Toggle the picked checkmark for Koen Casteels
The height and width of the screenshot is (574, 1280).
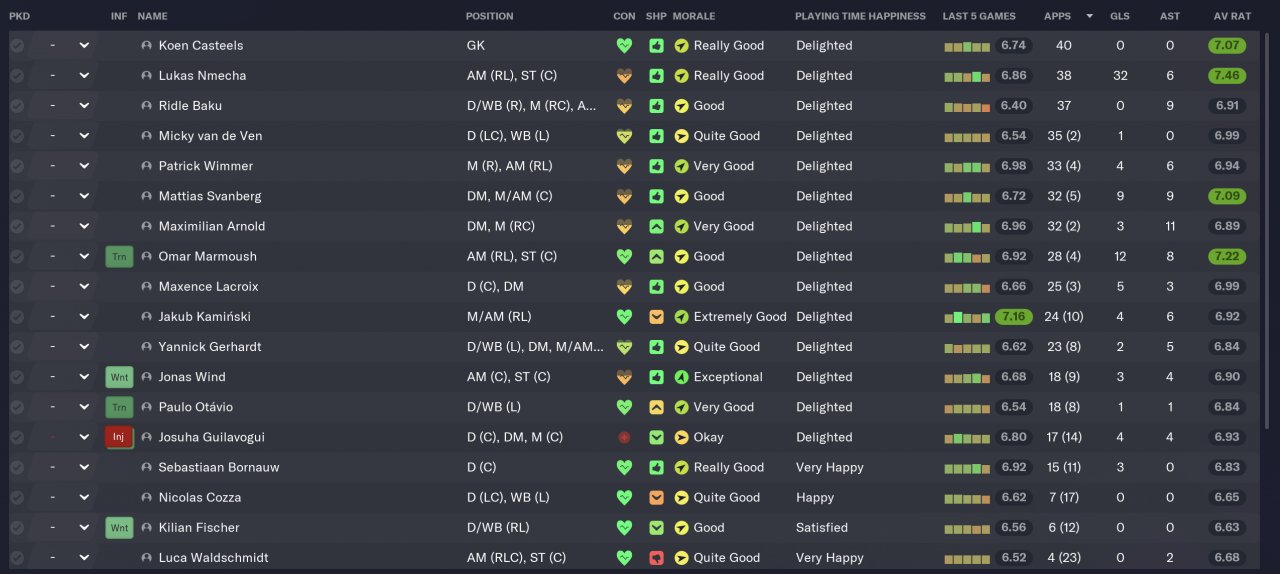click(x=17, y=46)
